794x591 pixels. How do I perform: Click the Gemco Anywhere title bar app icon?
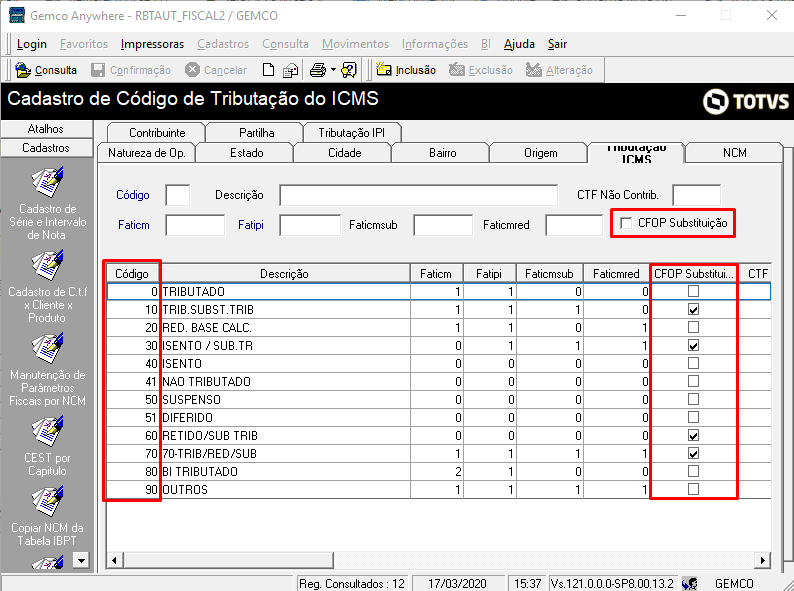click(x=17, y=15)
